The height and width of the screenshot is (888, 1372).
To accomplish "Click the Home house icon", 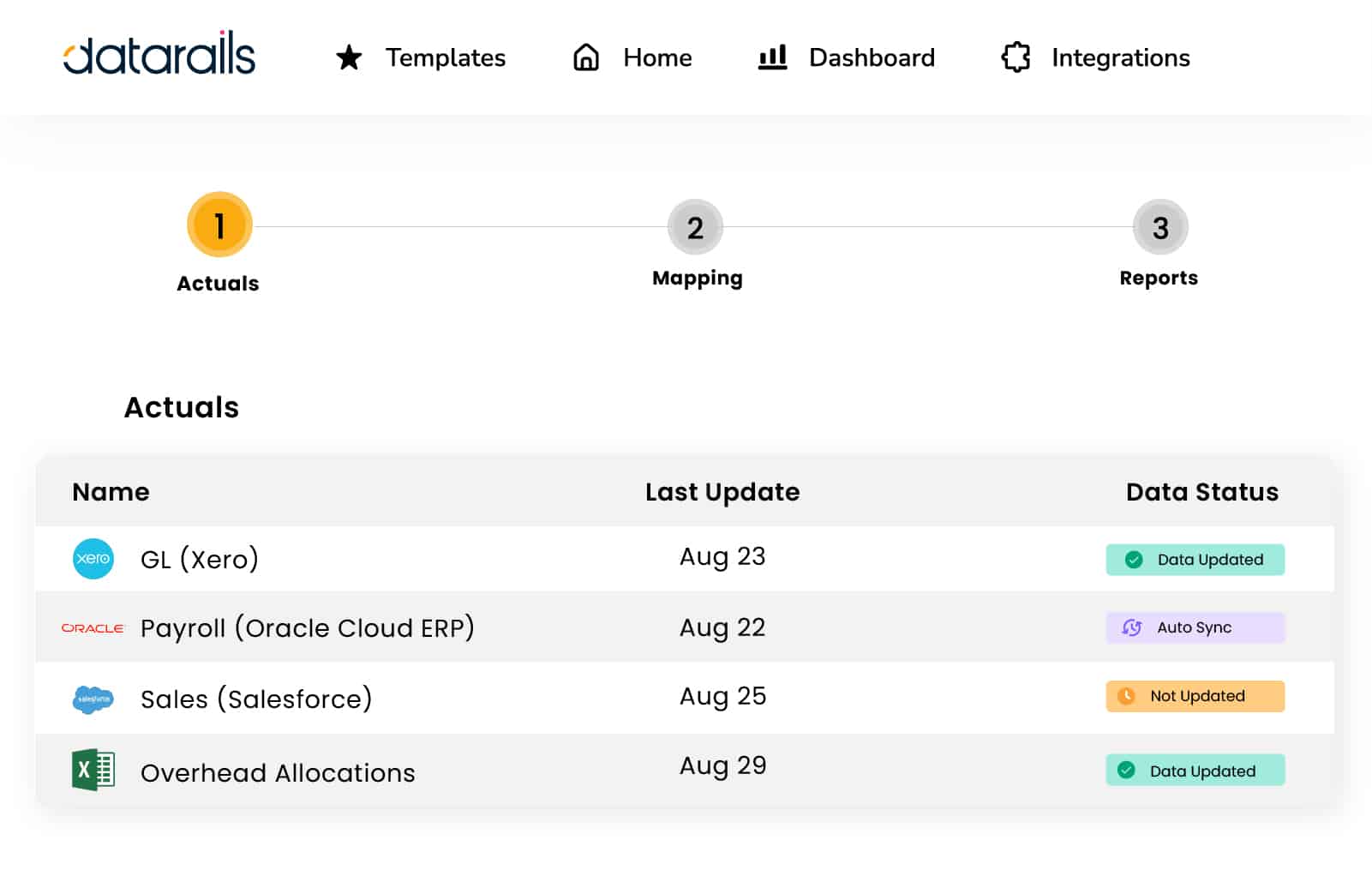I will click(x=586, y=57).
